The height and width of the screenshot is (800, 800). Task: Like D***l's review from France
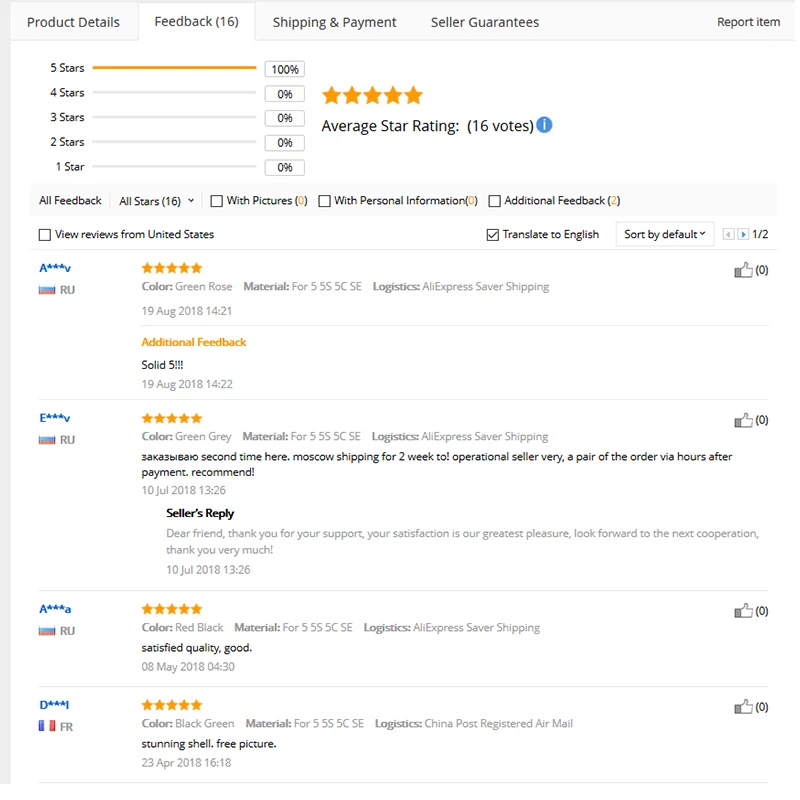tap(743, 707)
